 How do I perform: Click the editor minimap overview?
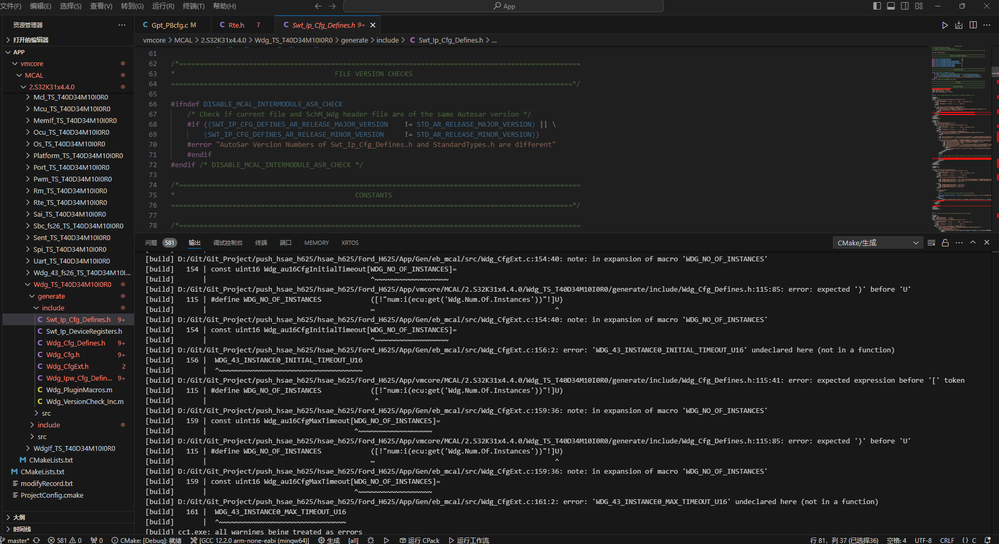(x=961, y=138)
